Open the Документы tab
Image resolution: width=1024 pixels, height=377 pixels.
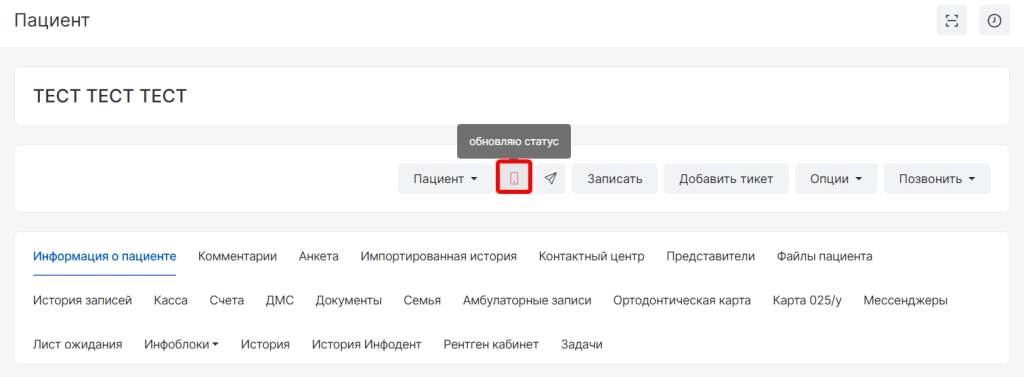click(349, 301)
